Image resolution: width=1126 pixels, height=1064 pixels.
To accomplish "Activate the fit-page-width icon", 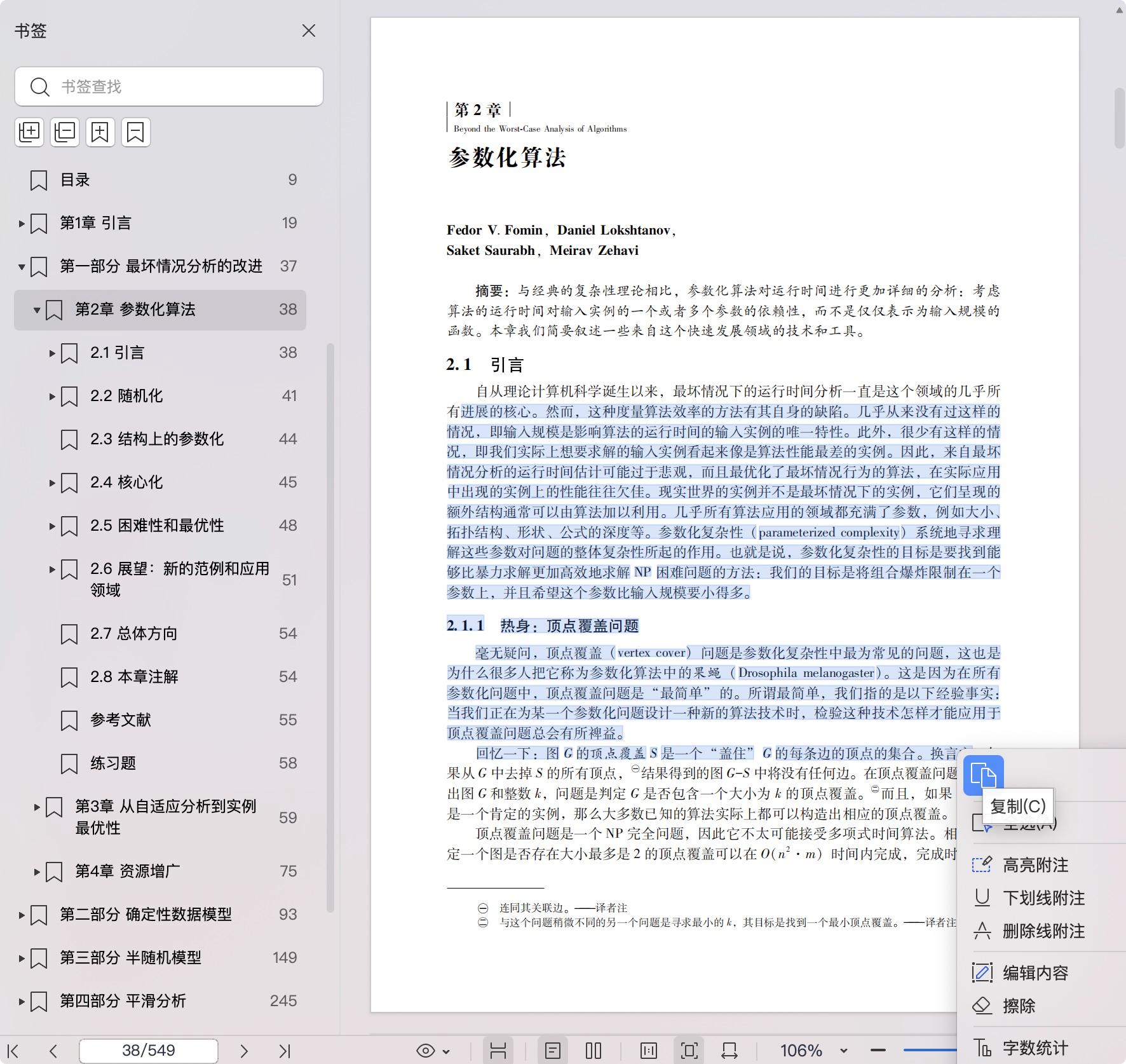I will (728, 1050).
